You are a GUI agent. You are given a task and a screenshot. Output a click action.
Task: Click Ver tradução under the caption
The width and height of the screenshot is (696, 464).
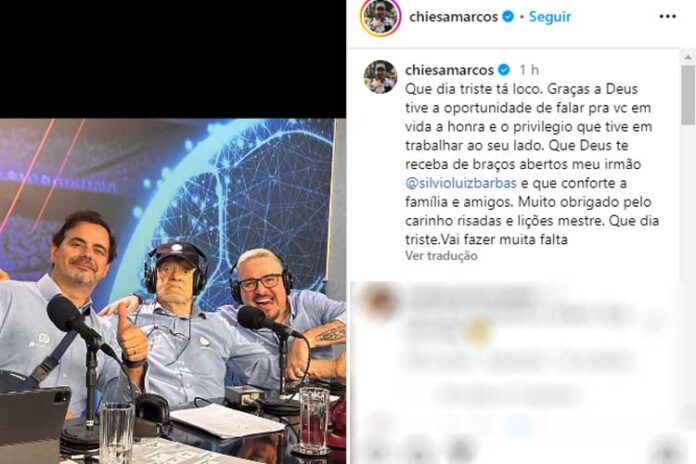pos(441,256)
